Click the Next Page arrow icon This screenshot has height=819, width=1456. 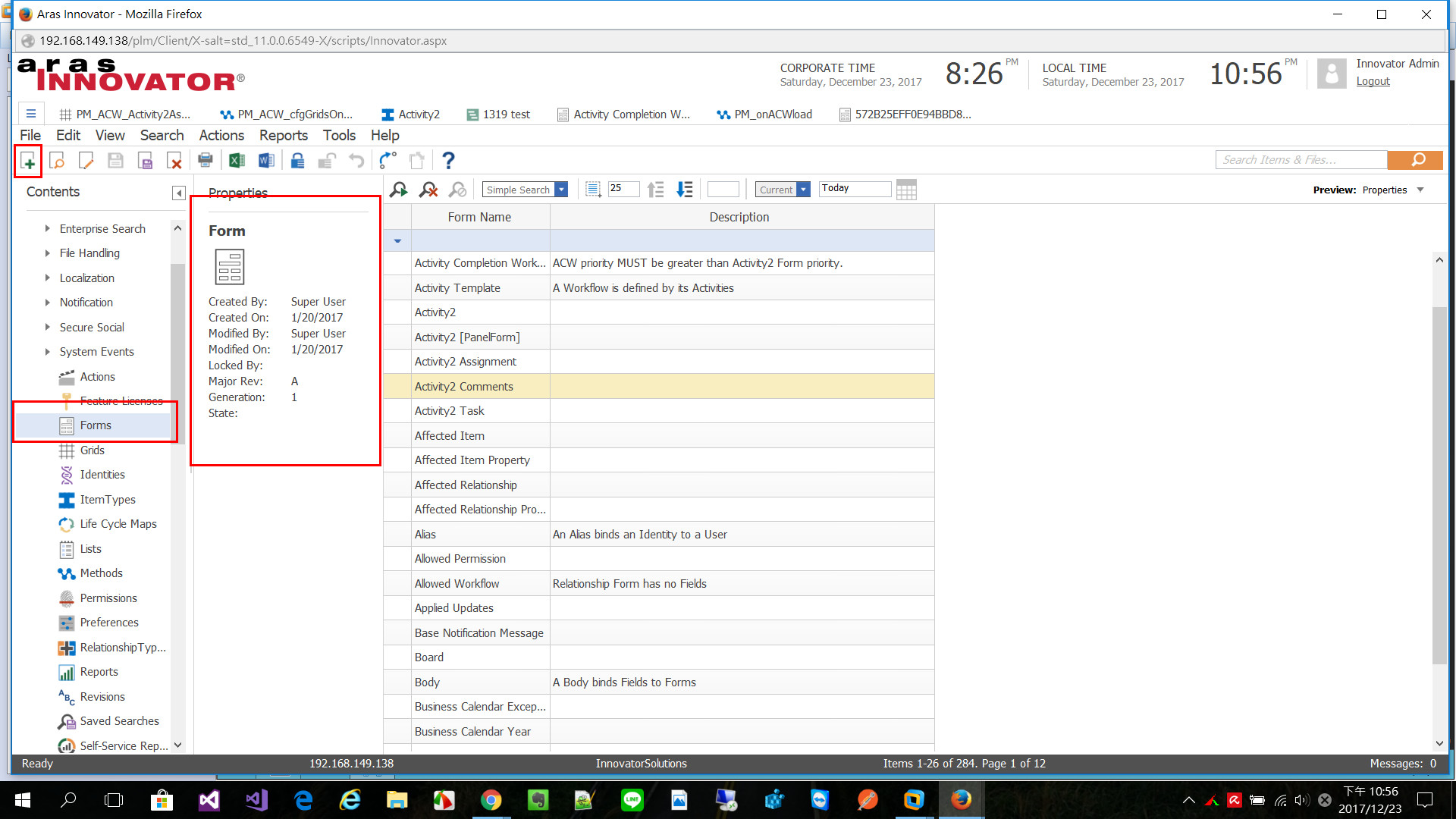point(685,190)
